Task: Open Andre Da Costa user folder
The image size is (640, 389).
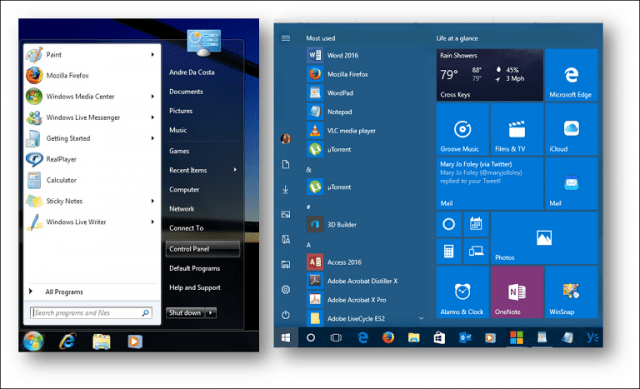Action: click(192, 72)
